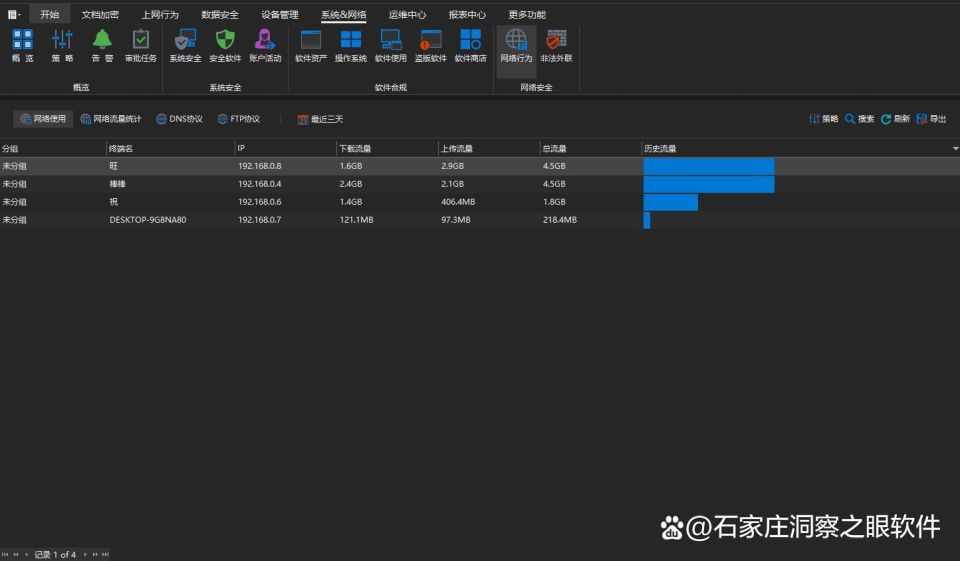Select IP cell 192.168.0.7
This screenshot has height=561, width=960.
click(260, 219)
